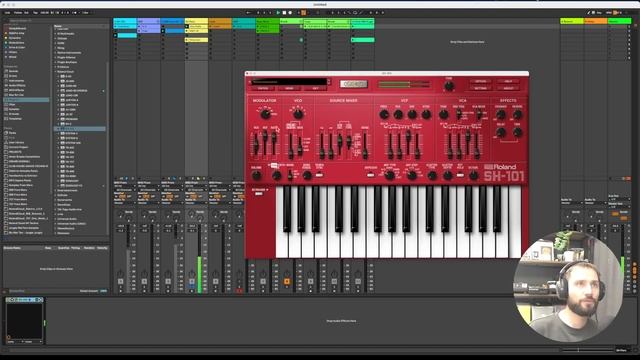
Task: Flip the portamento mode switch on SH-101
Action: click(x=290, y=176)
